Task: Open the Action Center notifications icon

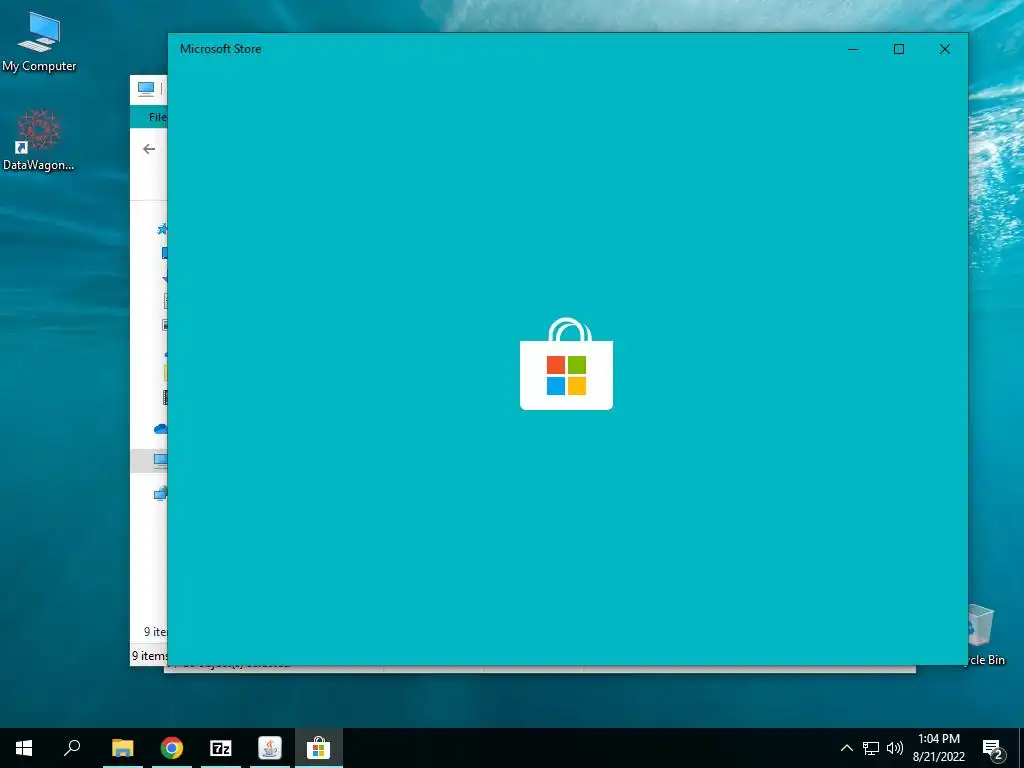Action: click(x=993, y=749)
